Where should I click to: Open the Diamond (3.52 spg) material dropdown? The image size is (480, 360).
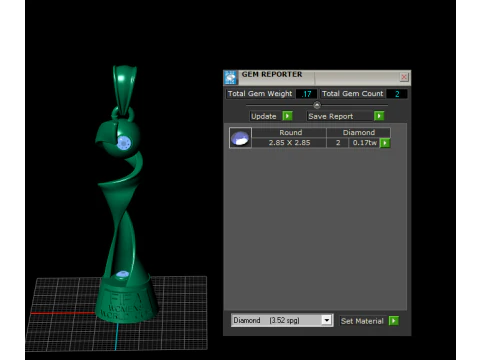(282, 320)
